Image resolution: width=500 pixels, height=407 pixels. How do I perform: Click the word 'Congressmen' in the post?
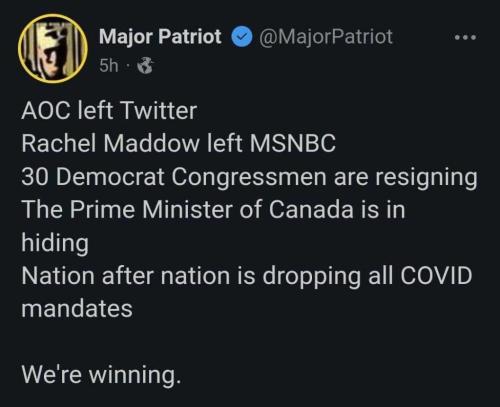[x=249, y=177]
